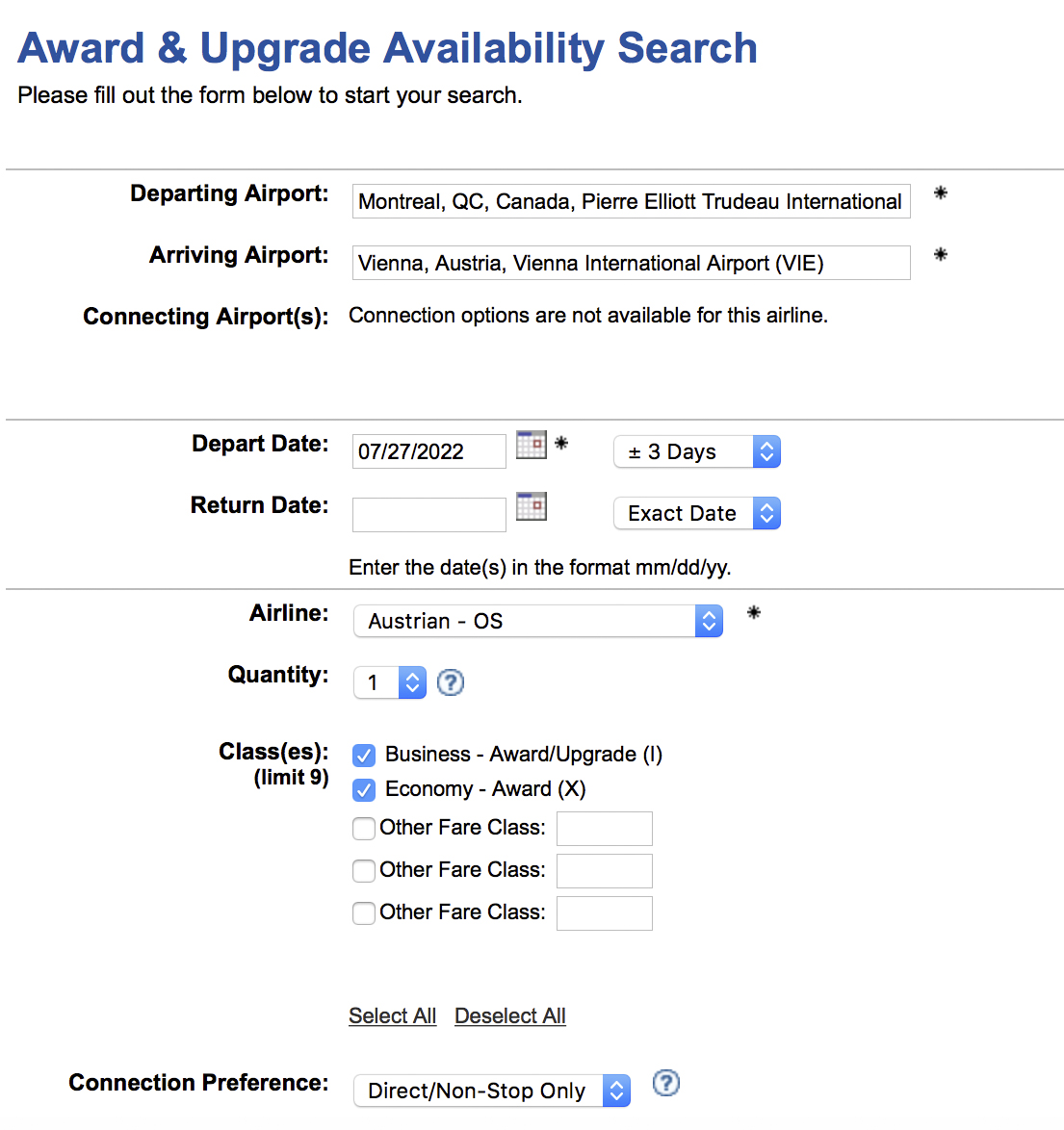Click inside the Departing Airport field

[x=631, y=201]
